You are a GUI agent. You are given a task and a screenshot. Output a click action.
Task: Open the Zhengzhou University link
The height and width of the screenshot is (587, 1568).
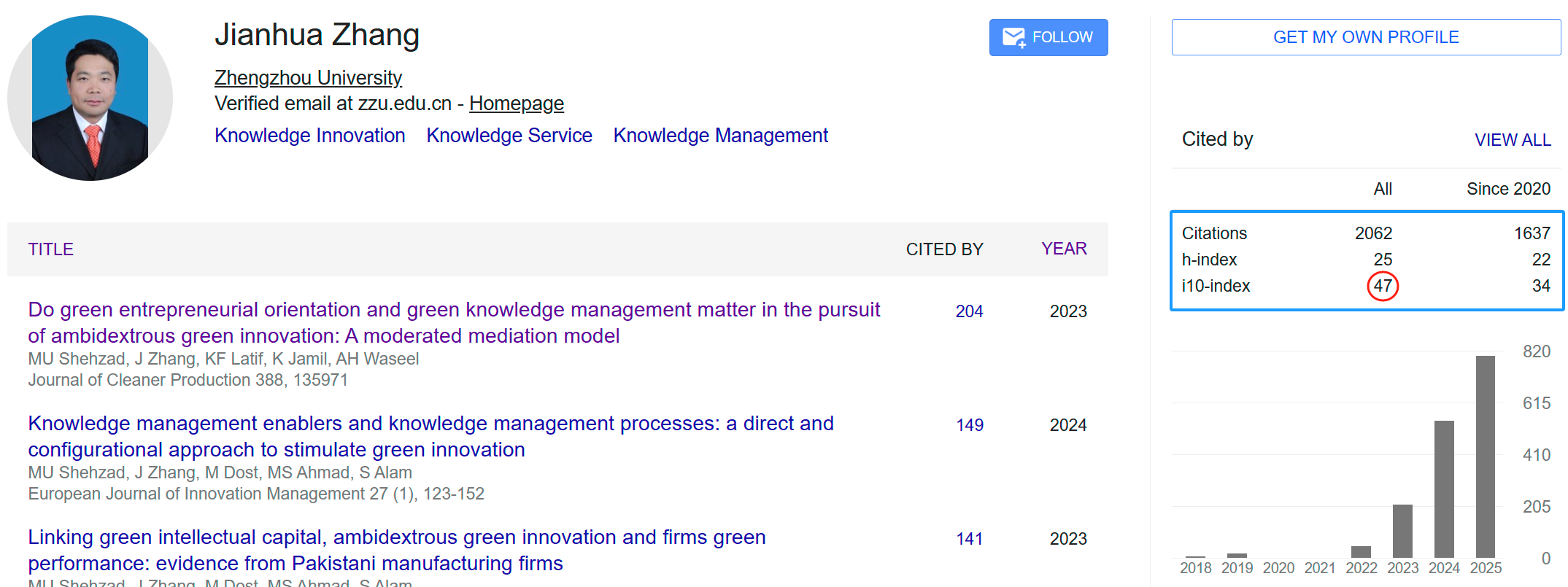coord(308,78)
